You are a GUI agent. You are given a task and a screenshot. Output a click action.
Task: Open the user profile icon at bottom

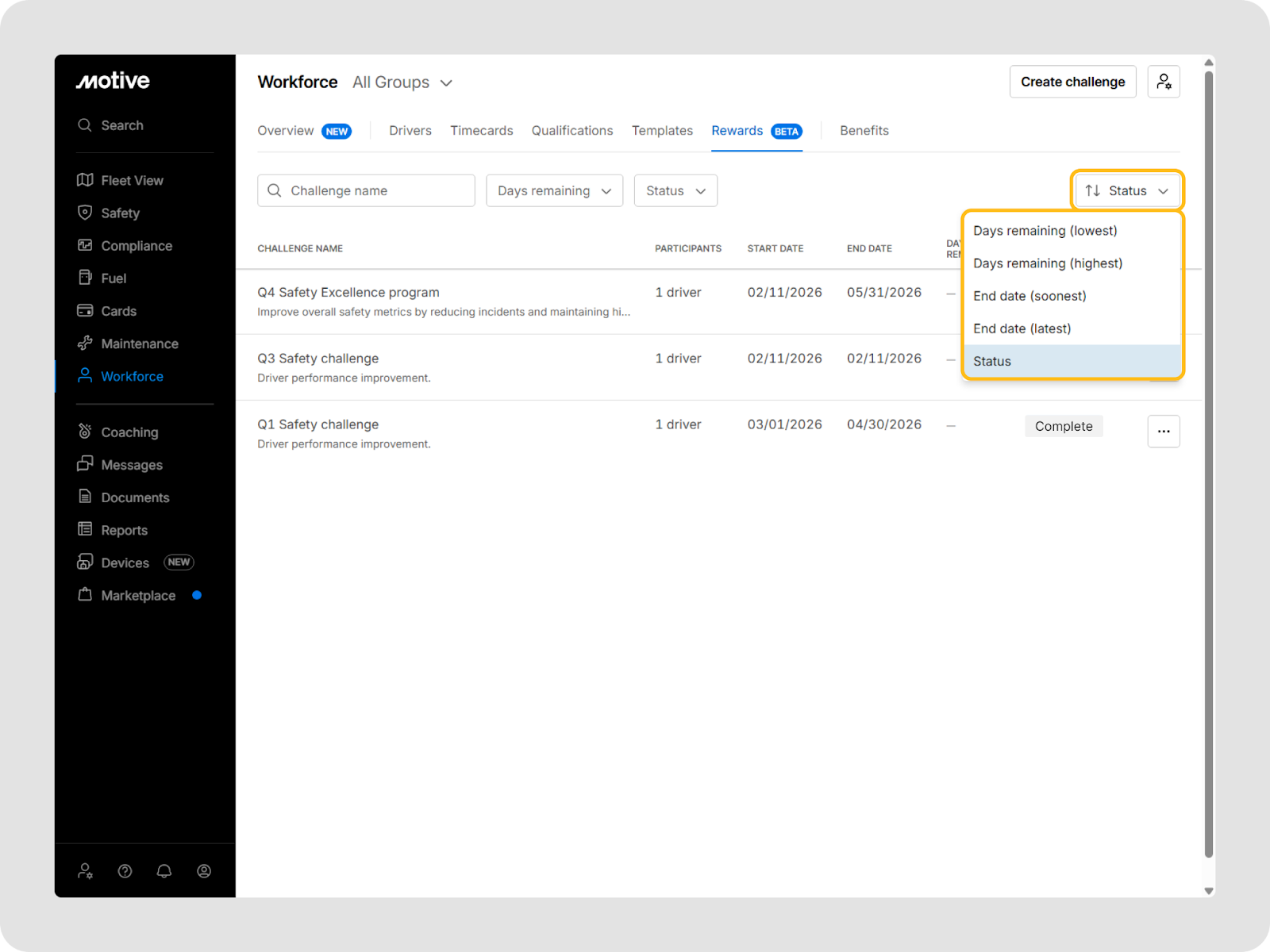point(204,871)
